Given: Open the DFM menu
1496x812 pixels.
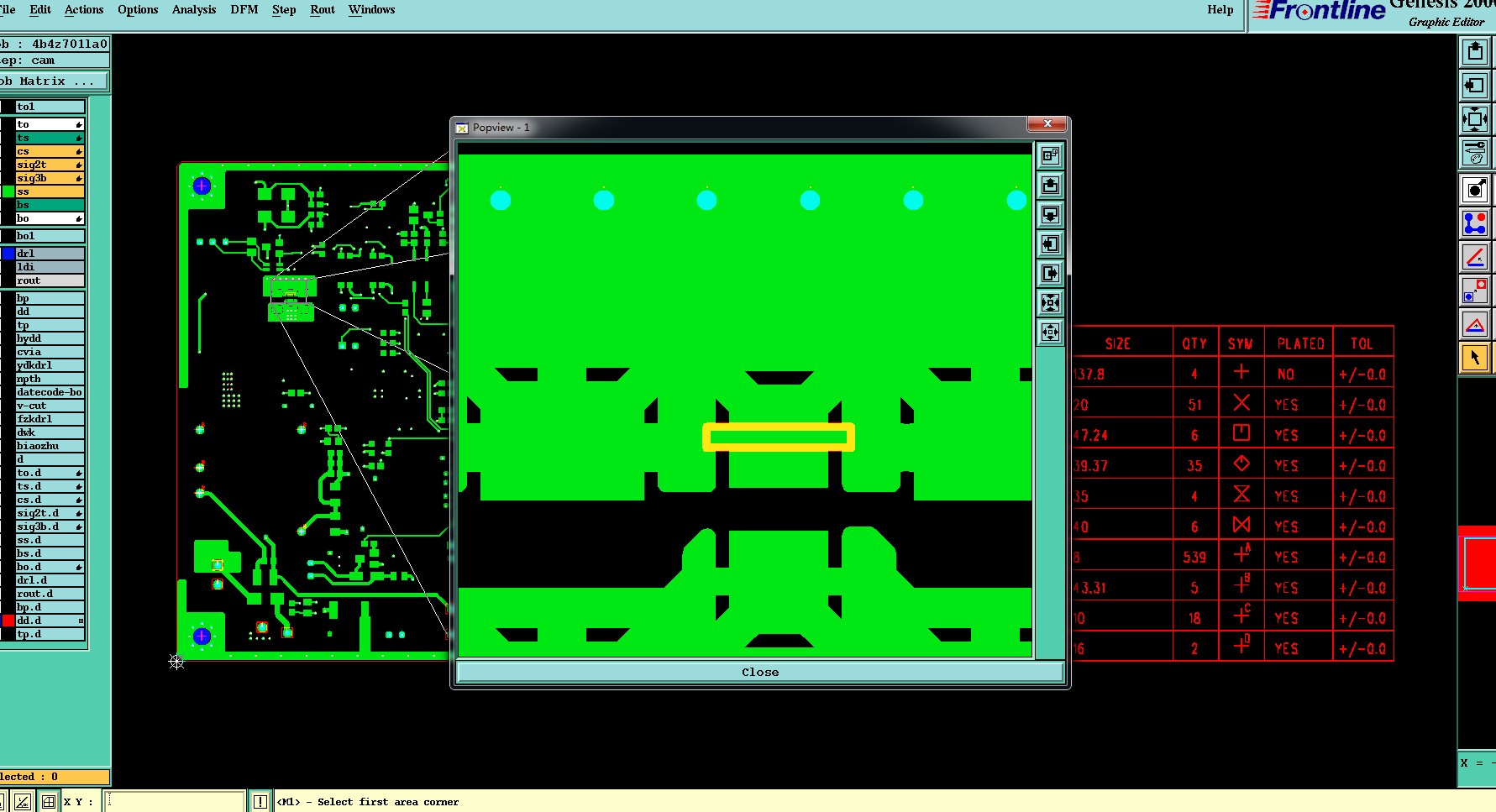Looking at the screenshot, I should (244, 10).
